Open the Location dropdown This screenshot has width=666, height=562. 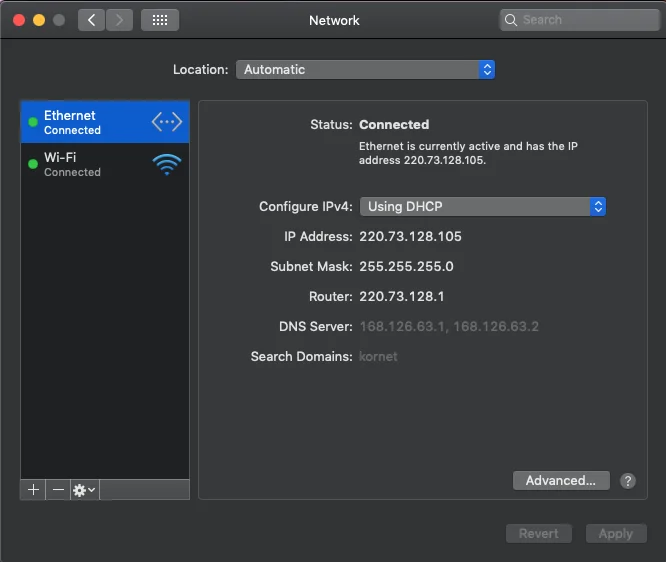365,70
